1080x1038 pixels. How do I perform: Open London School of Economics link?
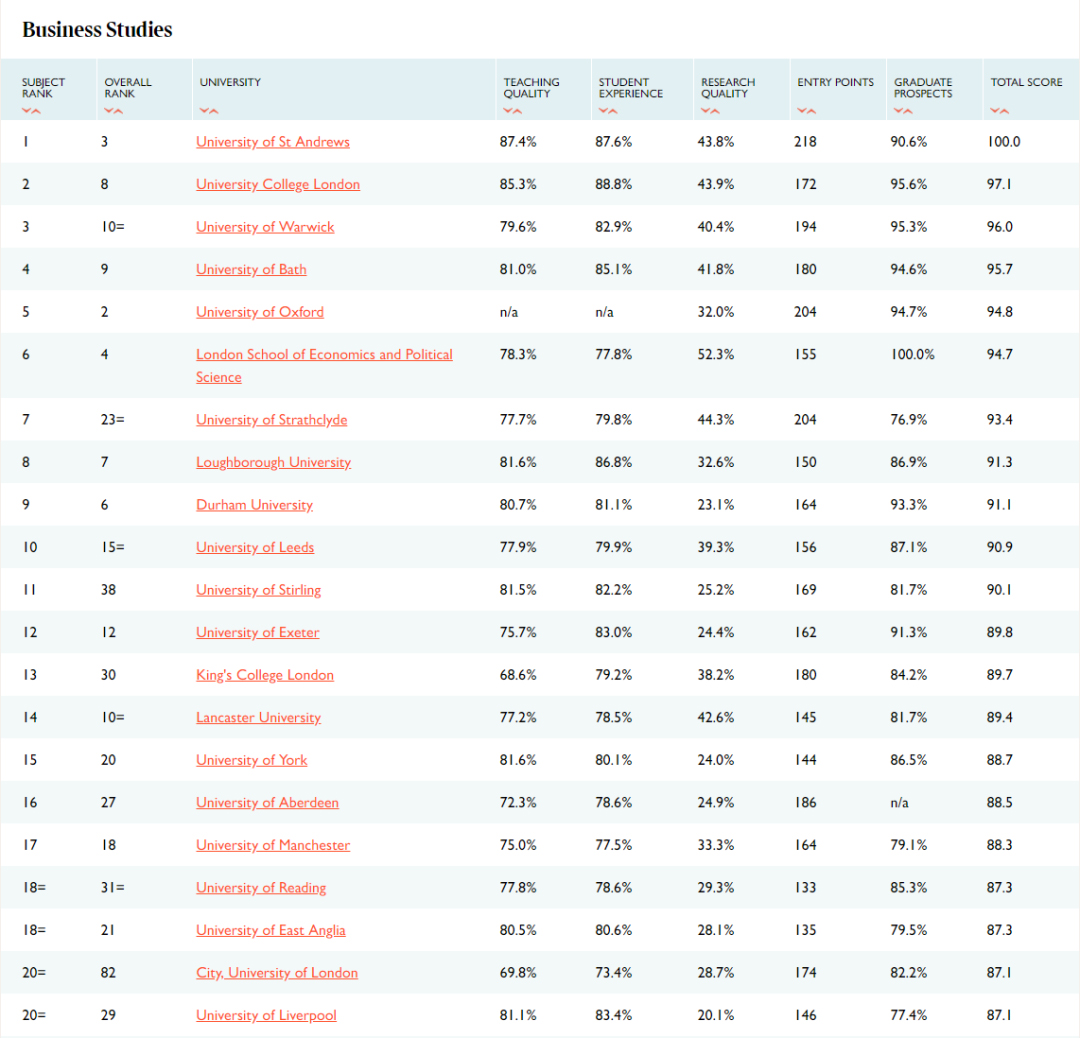[x=324, y=355]
